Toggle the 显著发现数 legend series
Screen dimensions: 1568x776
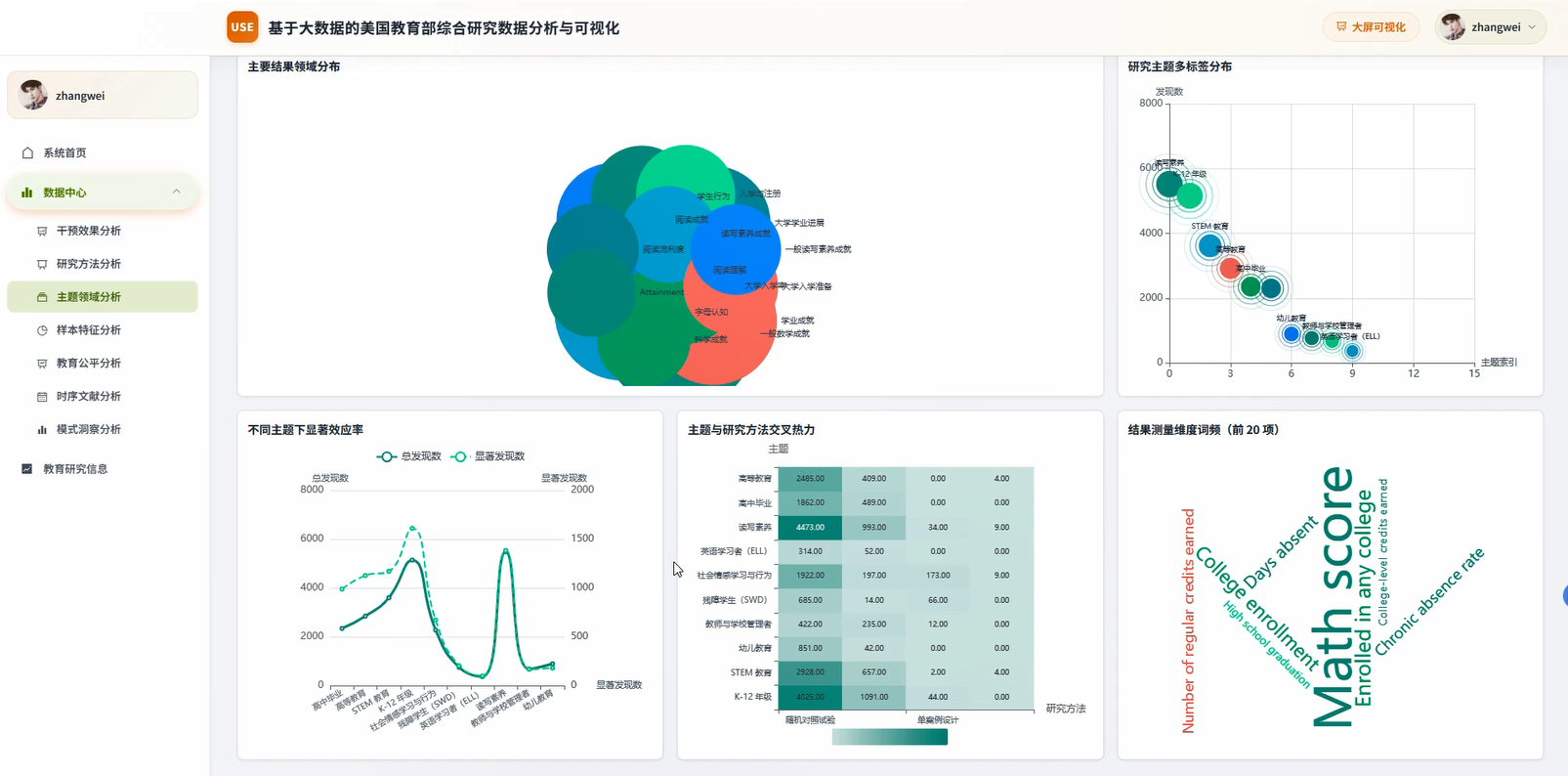click(x=488, y=456)
